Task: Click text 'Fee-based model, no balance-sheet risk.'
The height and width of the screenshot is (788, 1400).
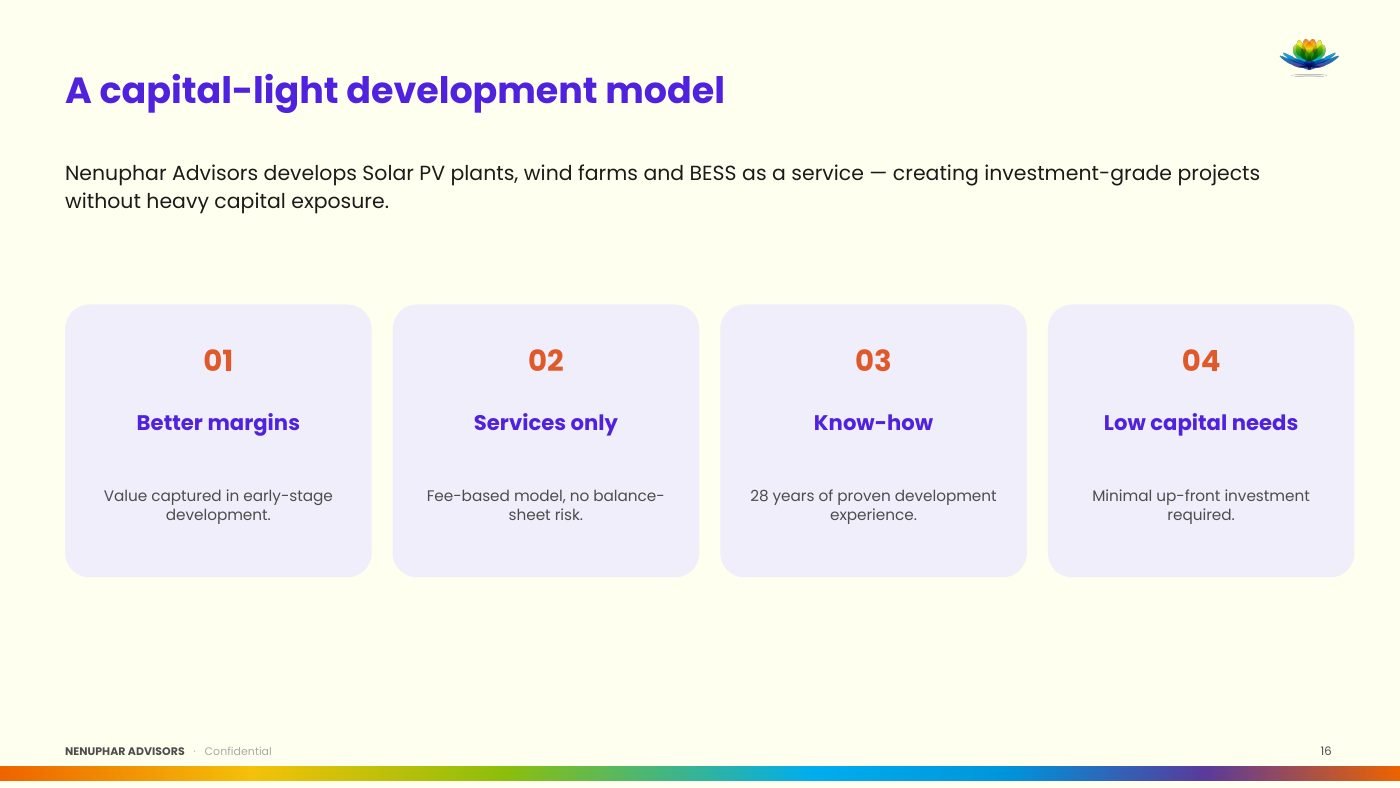Action: [546, 505]
